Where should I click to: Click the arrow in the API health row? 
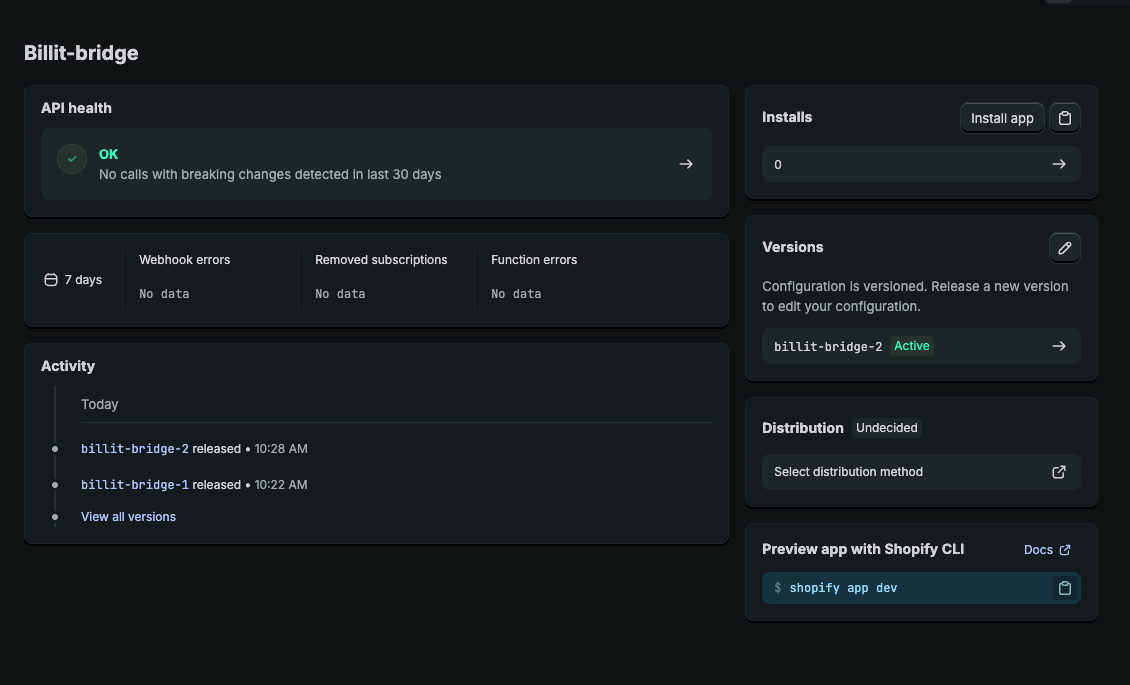pyautogui.click(x=686, y=164)
